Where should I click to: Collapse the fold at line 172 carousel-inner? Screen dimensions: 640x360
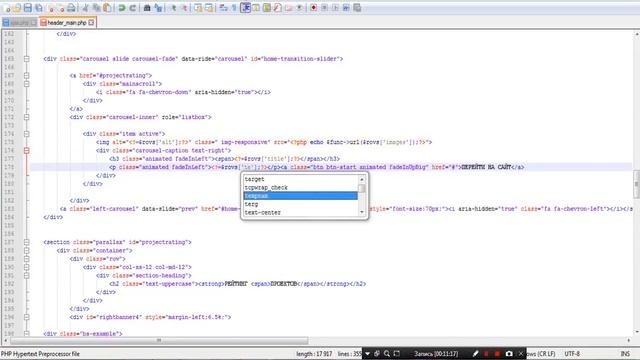[27, 117]
